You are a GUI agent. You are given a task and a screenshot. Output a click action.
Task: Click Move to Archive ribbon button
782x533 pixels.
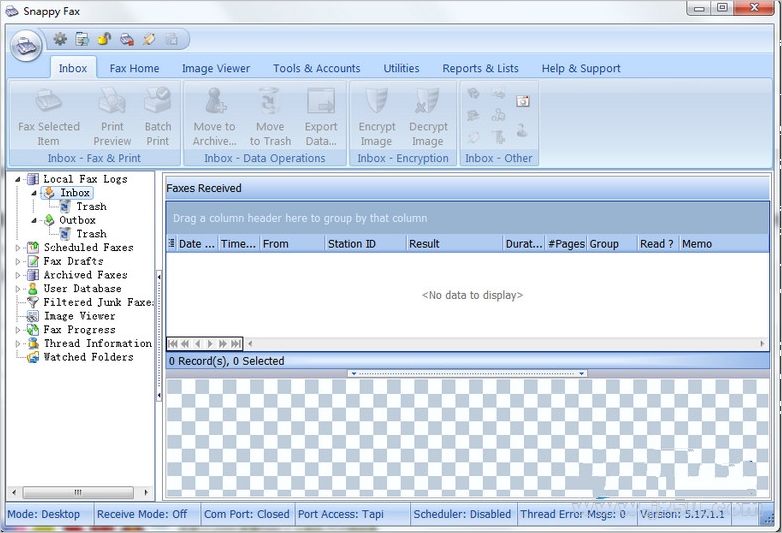[214, 117]
